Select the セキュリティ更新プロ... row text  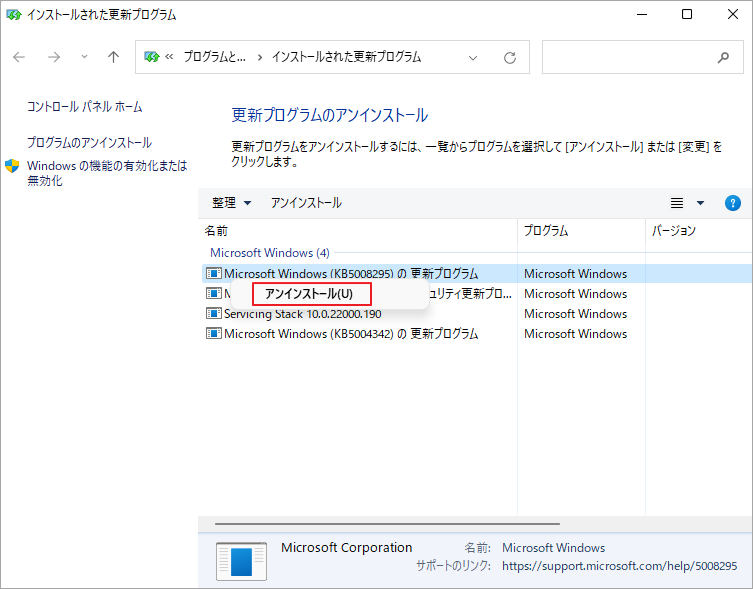click(470, 294)
